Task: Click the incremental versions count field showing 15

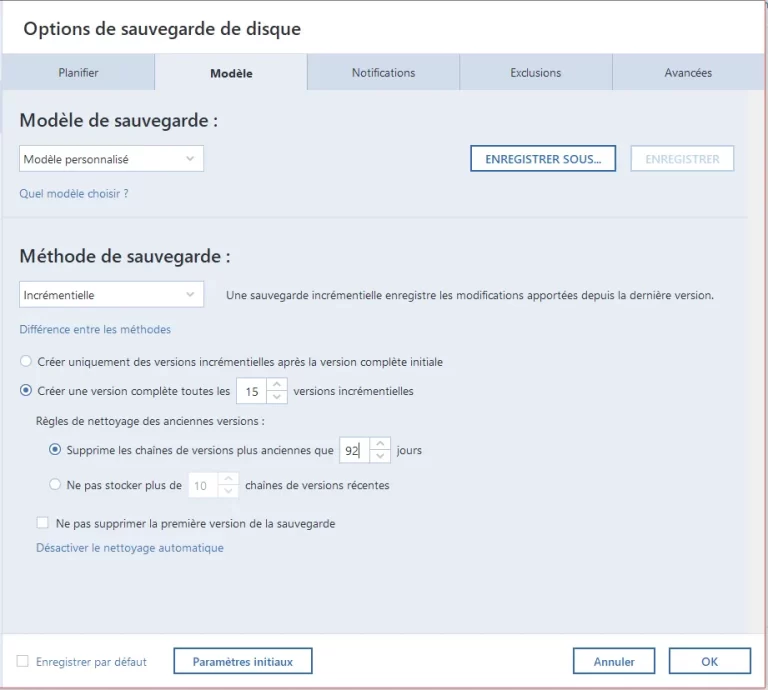Action: 251,391
